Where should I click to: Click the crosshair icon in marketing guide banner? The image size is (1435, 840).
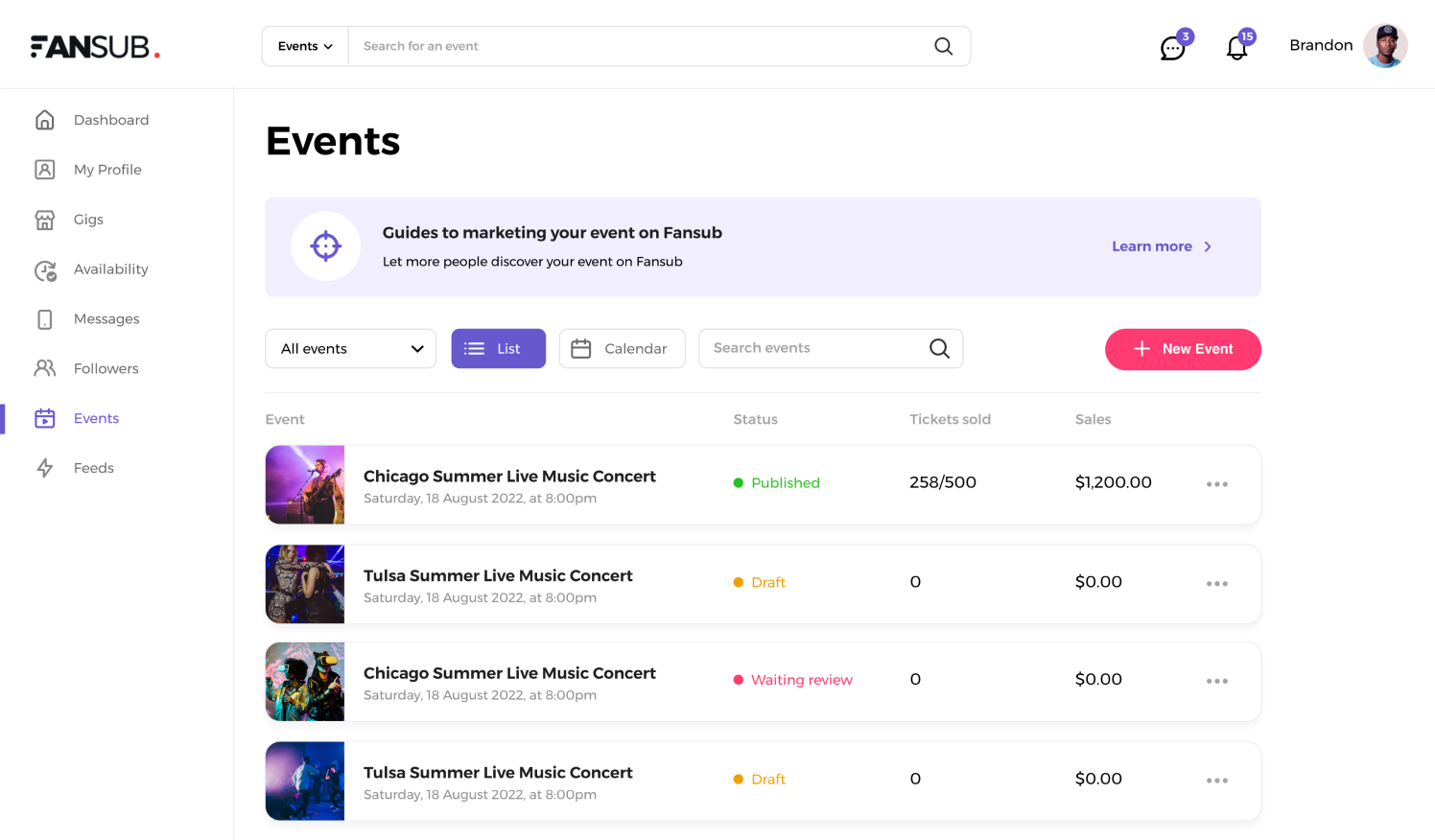[326, 246]
